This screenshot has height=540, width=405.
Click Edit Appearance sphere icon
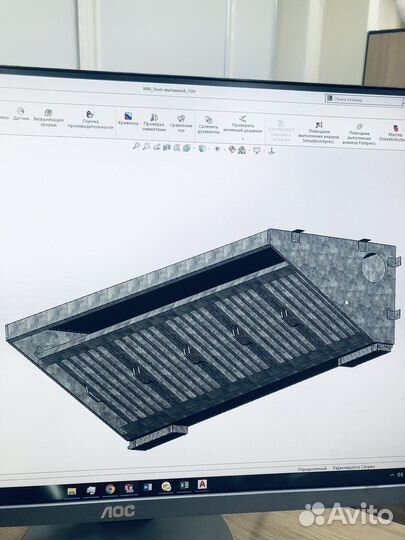coord(232,149)
